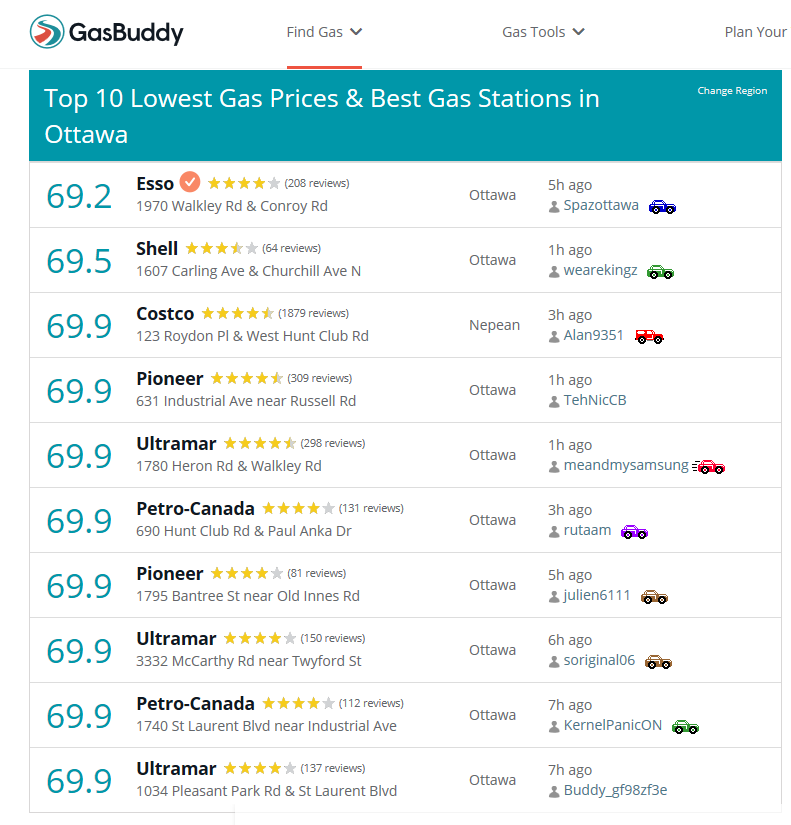Expand the Find Gas dropdown chevron
The height and width of the screenshot is (825, 791).
[x=356, y=32]
